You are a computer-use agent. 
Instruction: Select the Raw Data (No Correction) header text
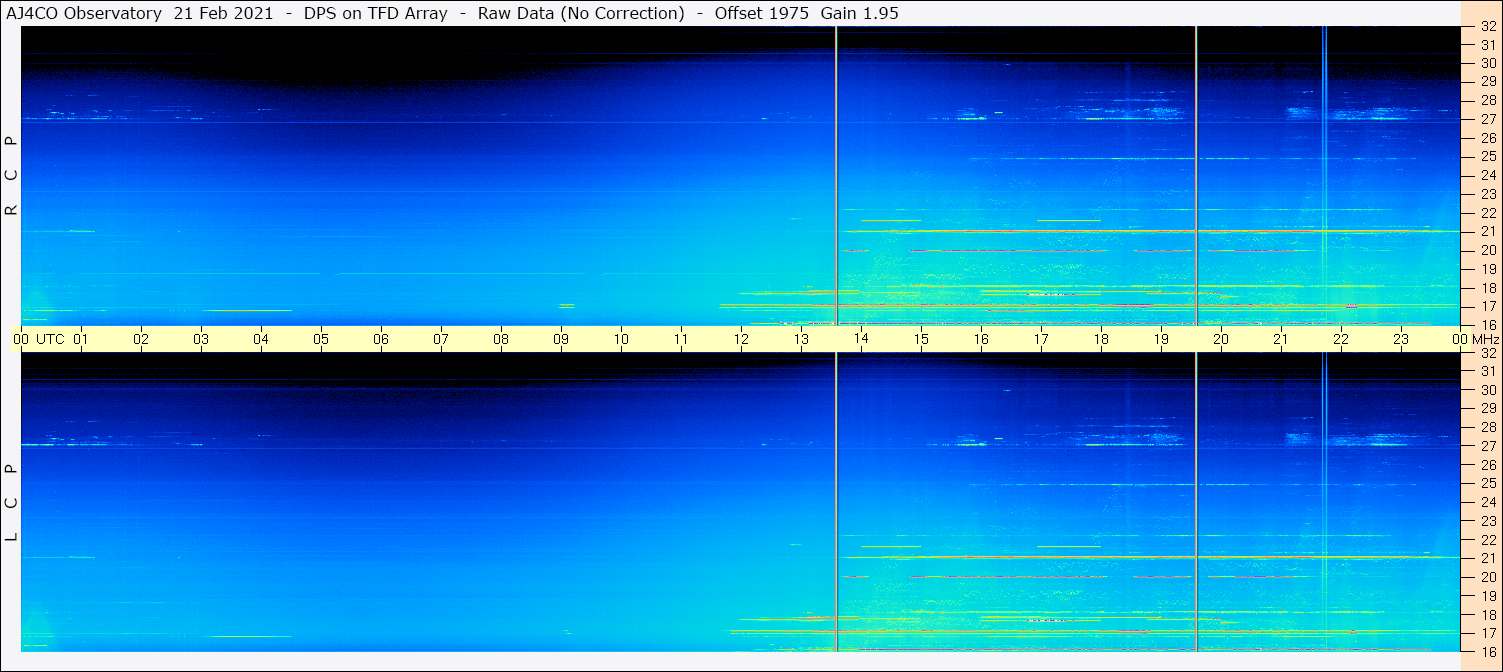[x=581, y=13]
